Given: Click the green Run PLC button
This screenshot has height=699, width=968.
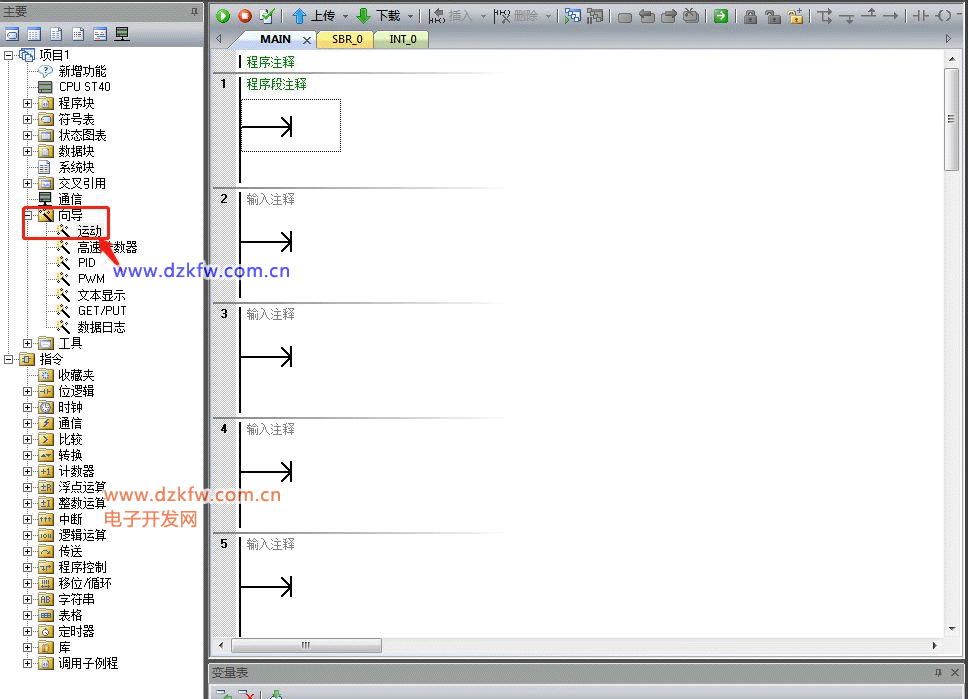Looking at the screenshot, I should 223,16.
